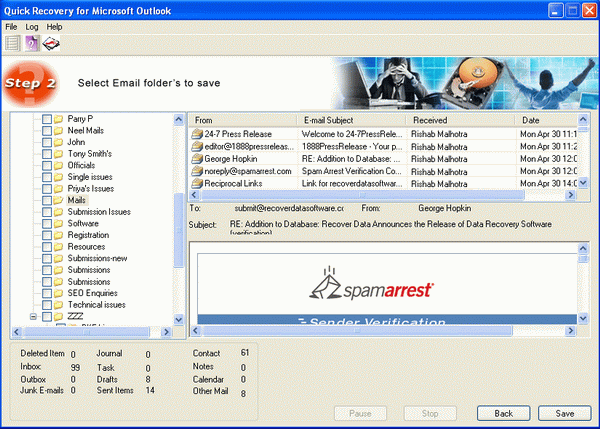Tick the Registration folder checkbox
Screen dimensions: 600x429
tap(46, 235)
